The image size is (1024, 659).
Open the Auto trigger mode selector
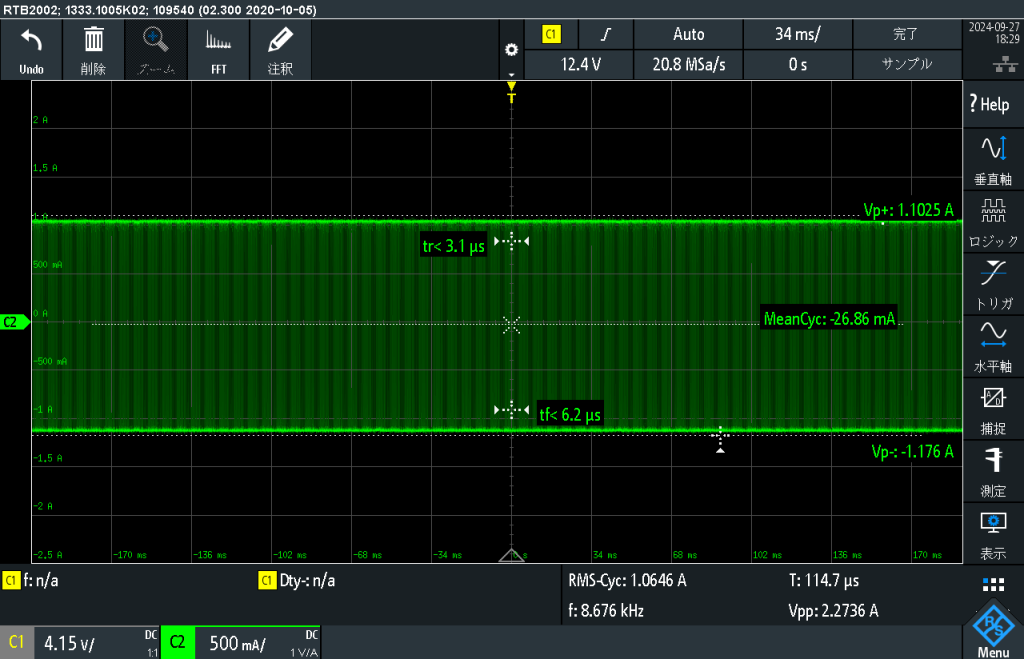click(x=688, y=34)
